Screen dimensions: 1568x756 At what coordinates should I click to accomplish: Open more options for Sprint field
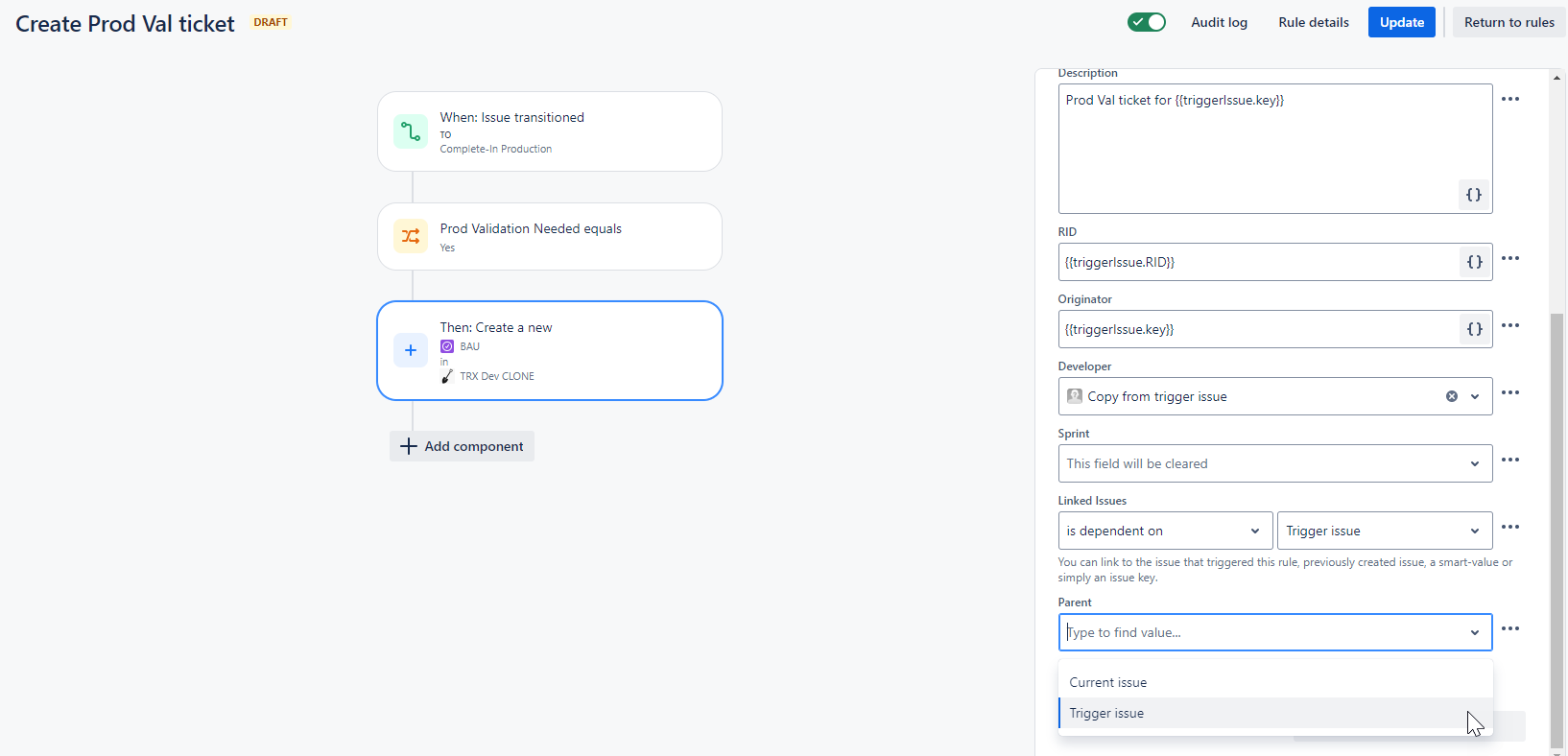click(x=1510, y=460)
